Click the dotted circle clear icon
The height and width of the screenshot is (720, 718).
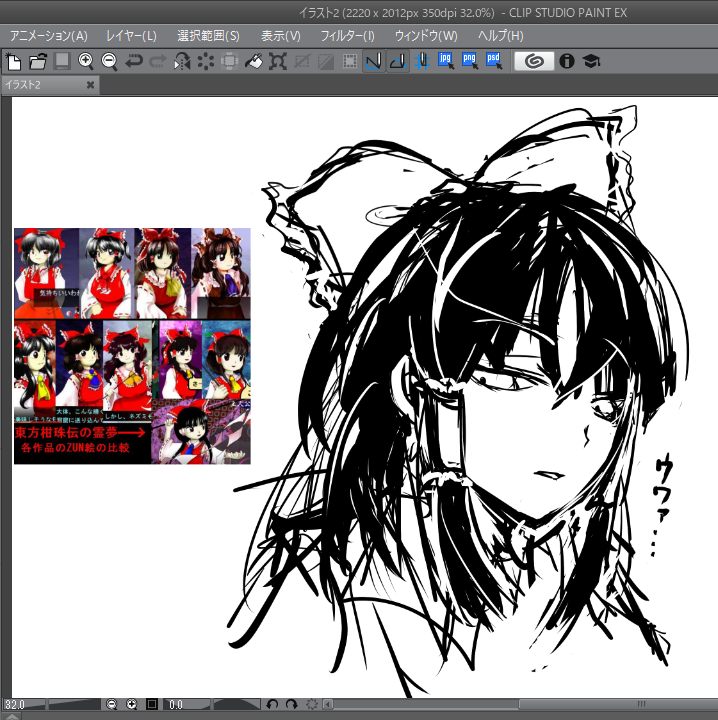(206, 62)
